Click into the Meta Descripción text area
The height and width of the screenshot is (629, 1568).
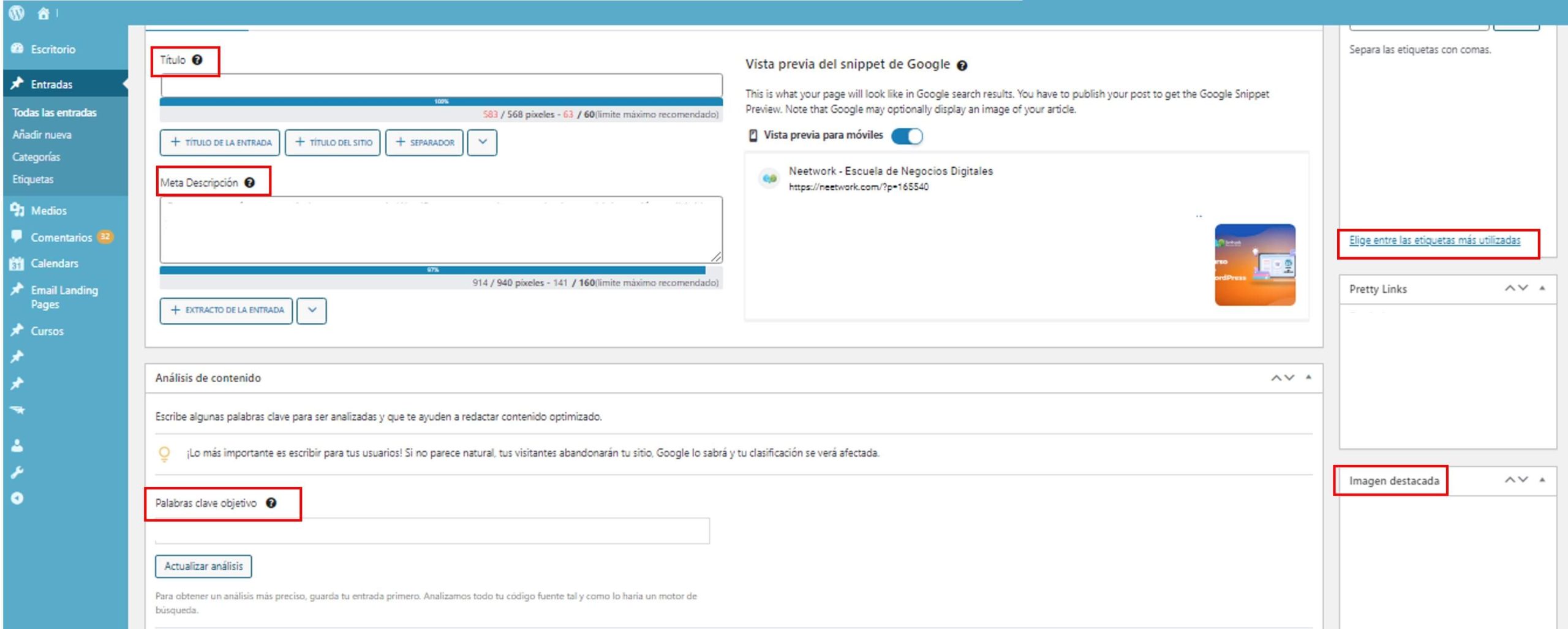(441, 230)
